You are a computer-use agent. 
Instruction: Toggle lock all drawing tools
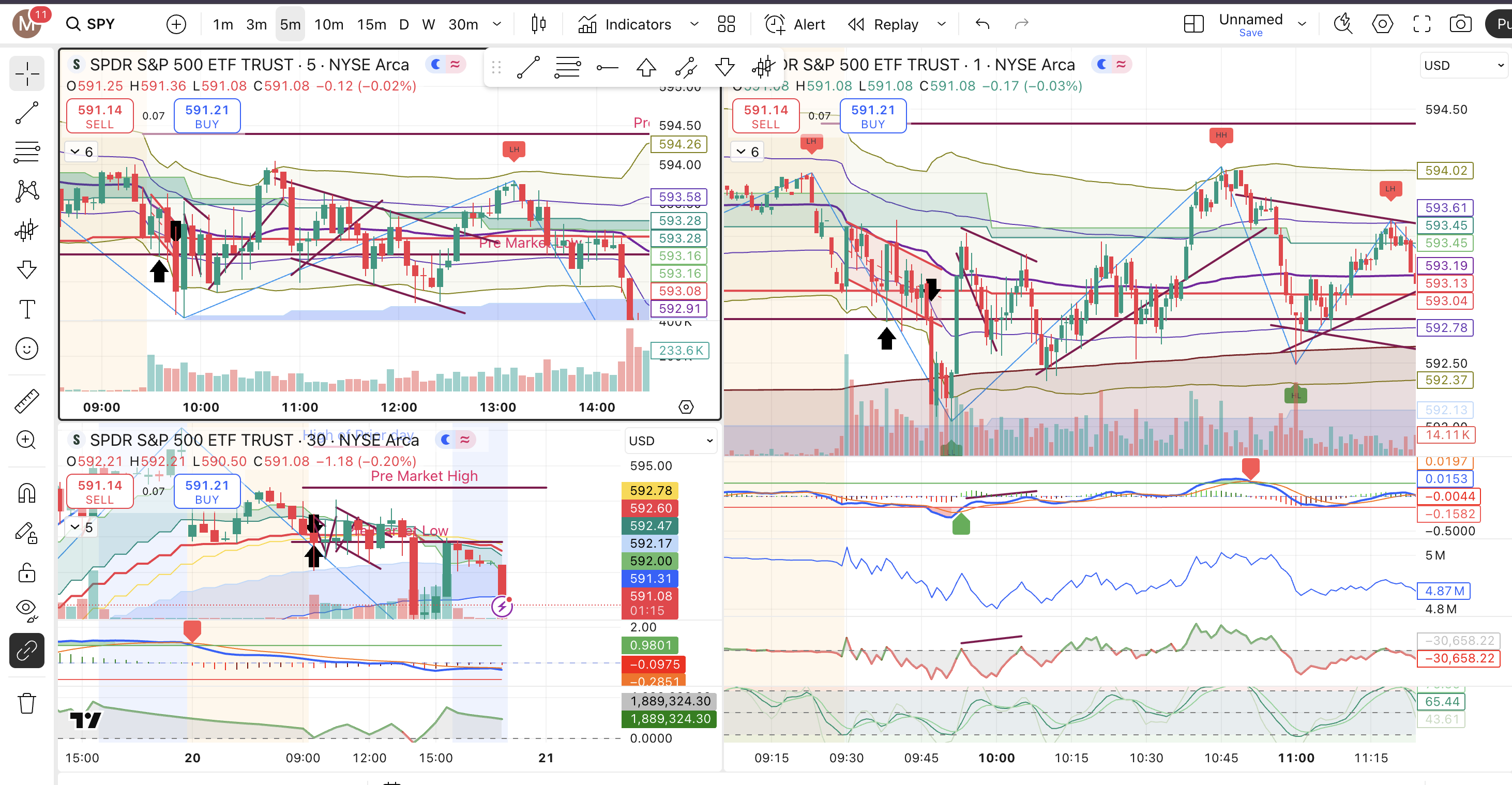(26, 572)
